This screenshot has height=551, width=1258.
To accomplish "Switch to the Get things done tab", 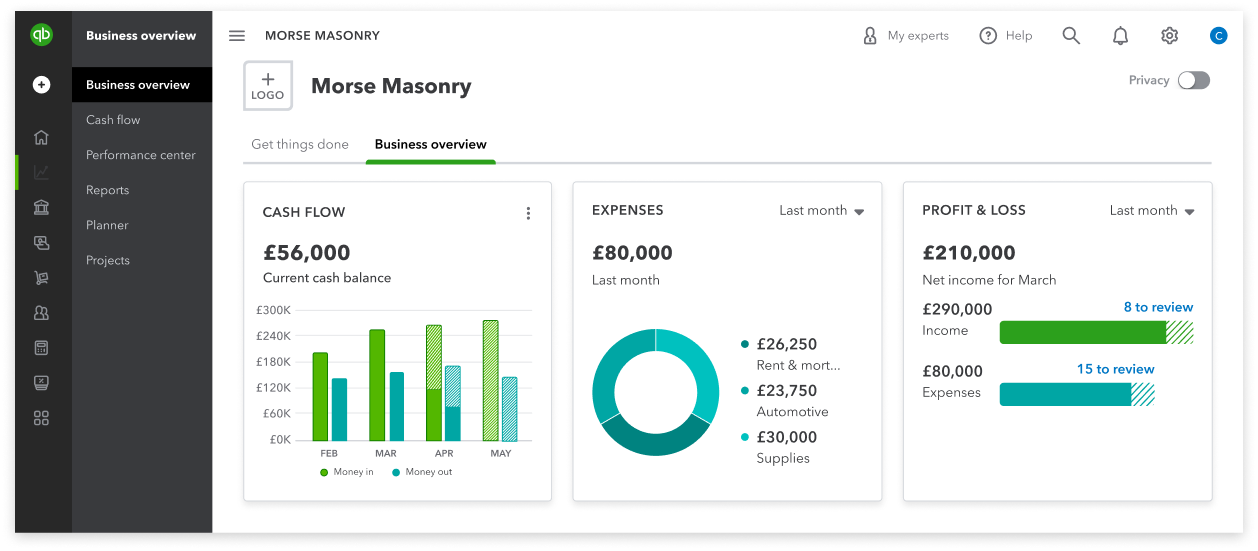I will click(x=300, y=145).
